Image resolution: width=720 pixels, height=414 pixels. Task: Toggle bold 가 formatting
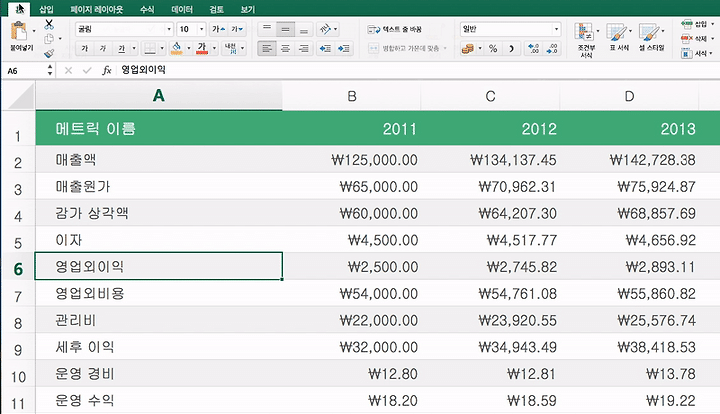(84, 48)
